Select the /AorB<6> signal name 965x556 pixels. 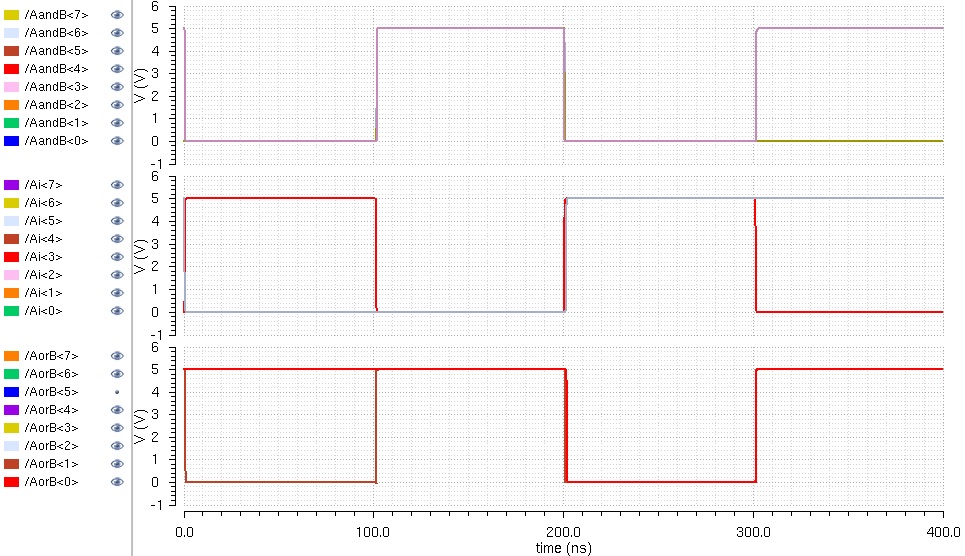(52, 374)
